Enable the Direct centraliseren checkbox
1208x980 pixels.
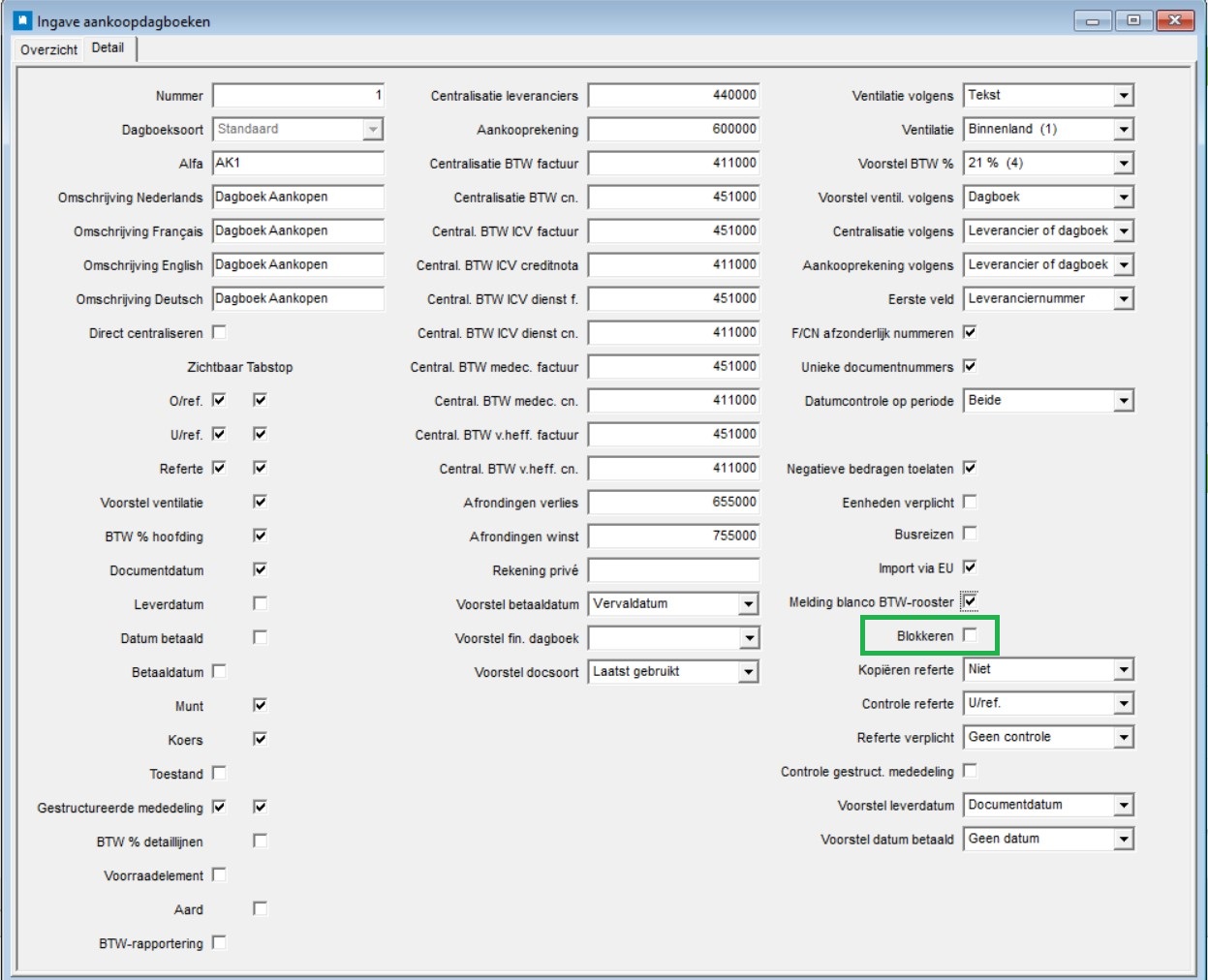(219, 332)
